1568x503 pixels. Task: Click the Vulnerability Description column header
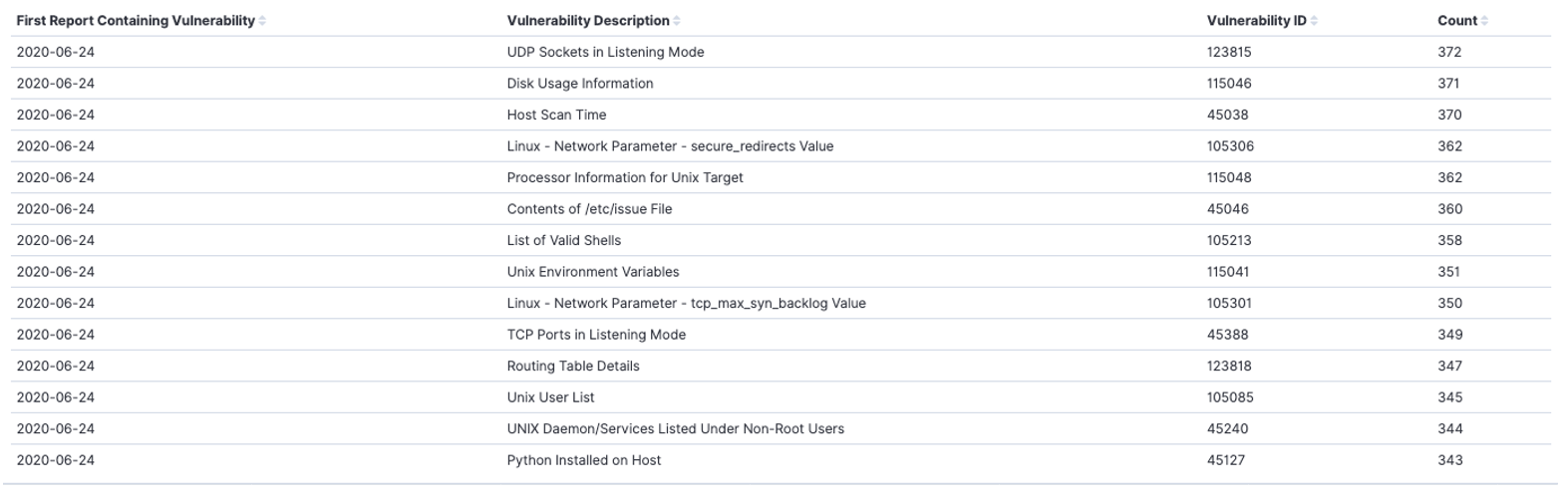point(587,21)
